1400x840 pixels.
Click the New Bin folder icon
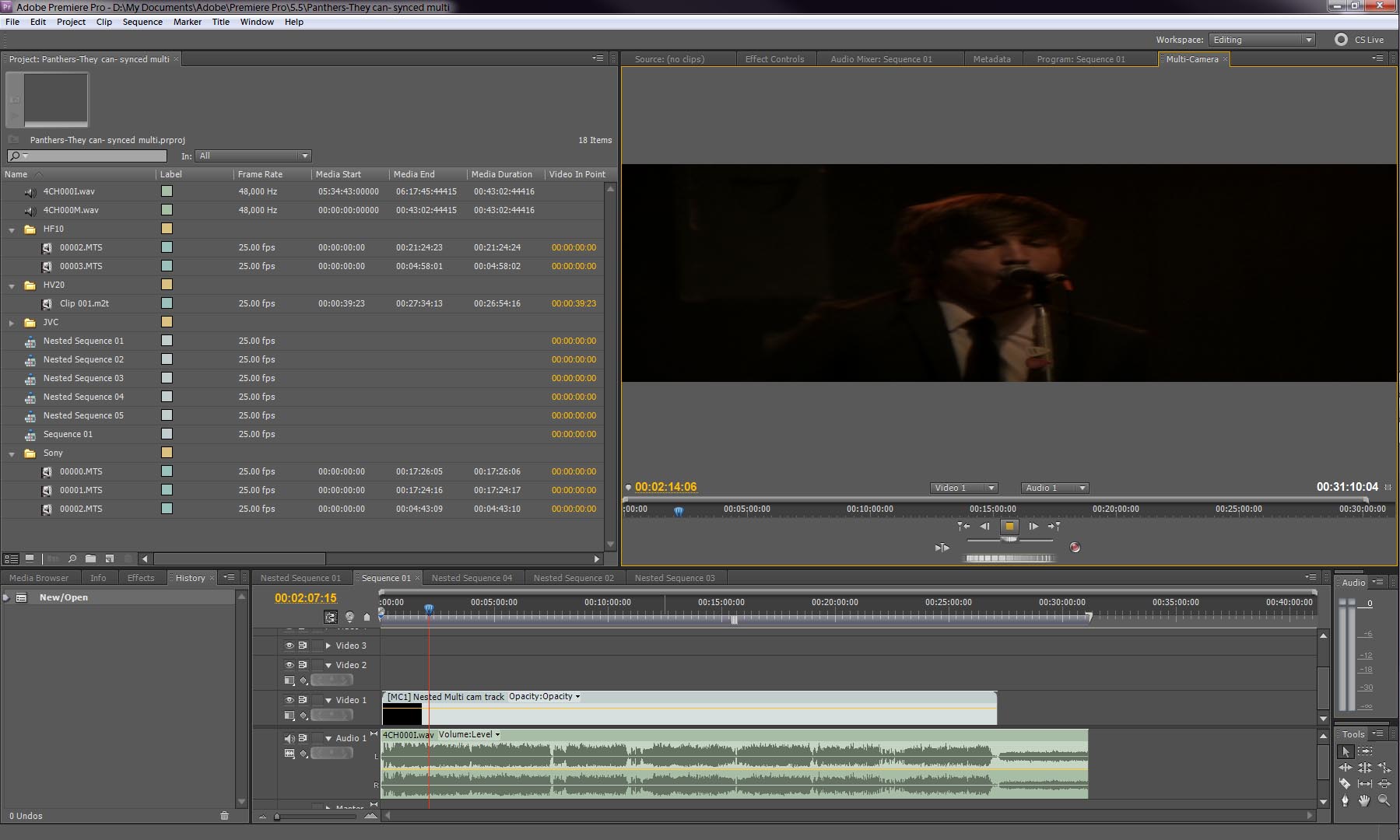pos(90,558)
